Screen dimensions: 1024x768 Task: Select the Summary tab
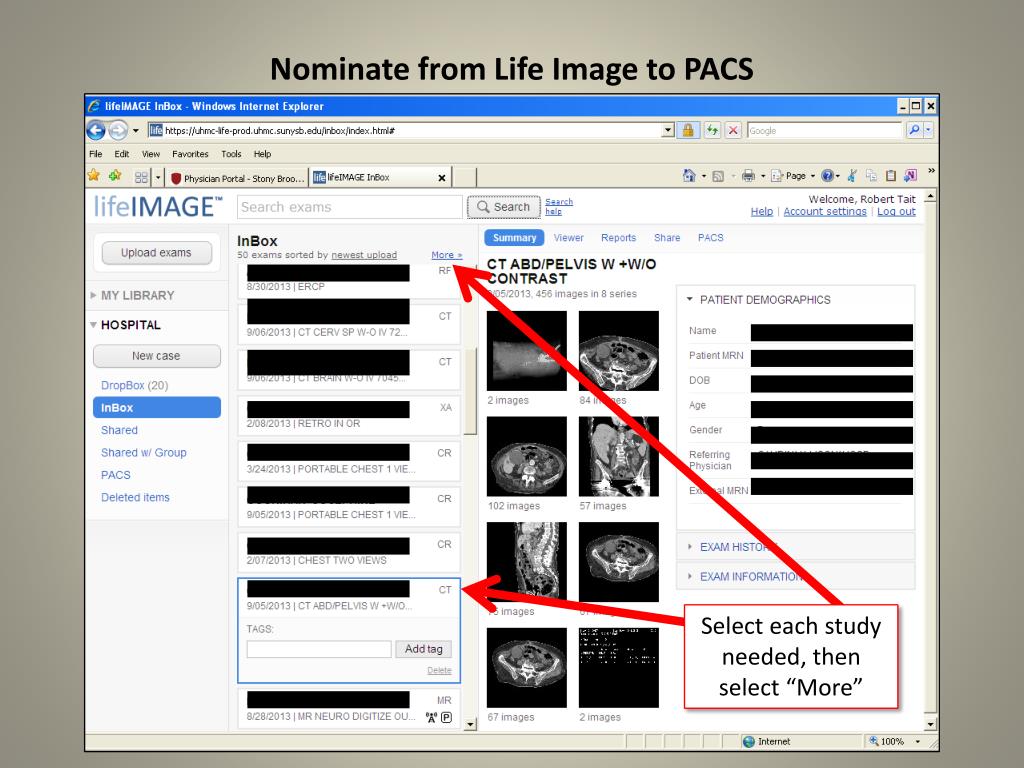[515, 238]
